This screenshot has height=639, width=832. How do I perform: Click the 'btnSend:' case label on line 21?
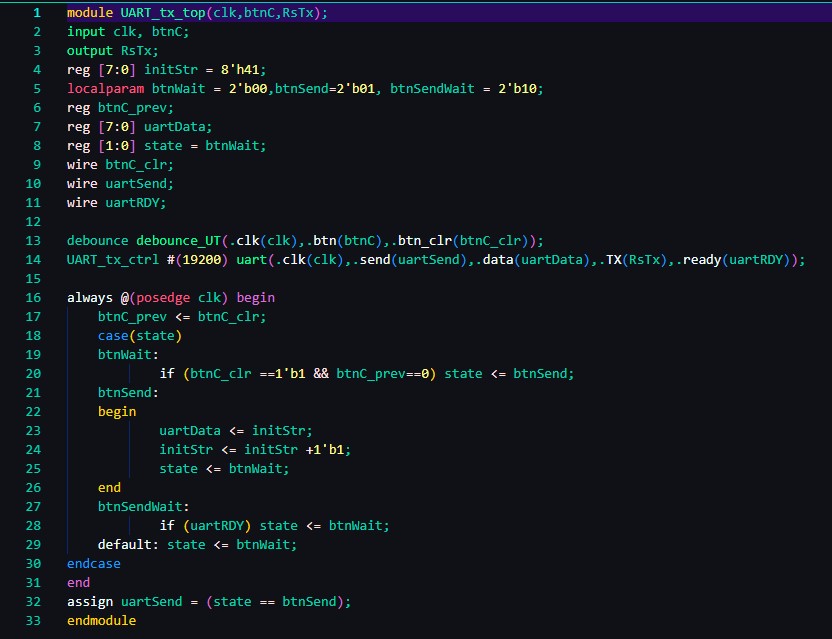tap(128, 393)
